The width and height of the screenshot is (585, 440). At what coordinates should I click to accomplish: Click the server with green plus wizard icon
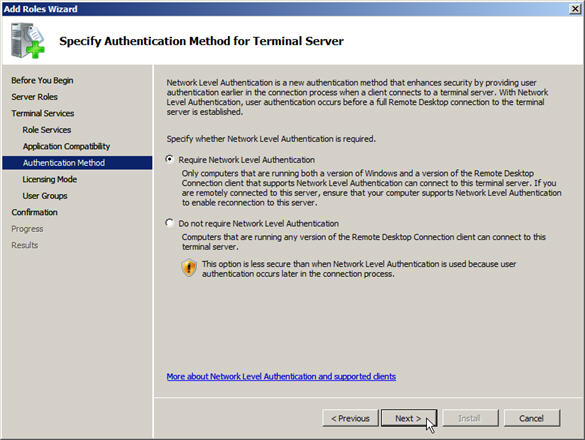point(28,40)
